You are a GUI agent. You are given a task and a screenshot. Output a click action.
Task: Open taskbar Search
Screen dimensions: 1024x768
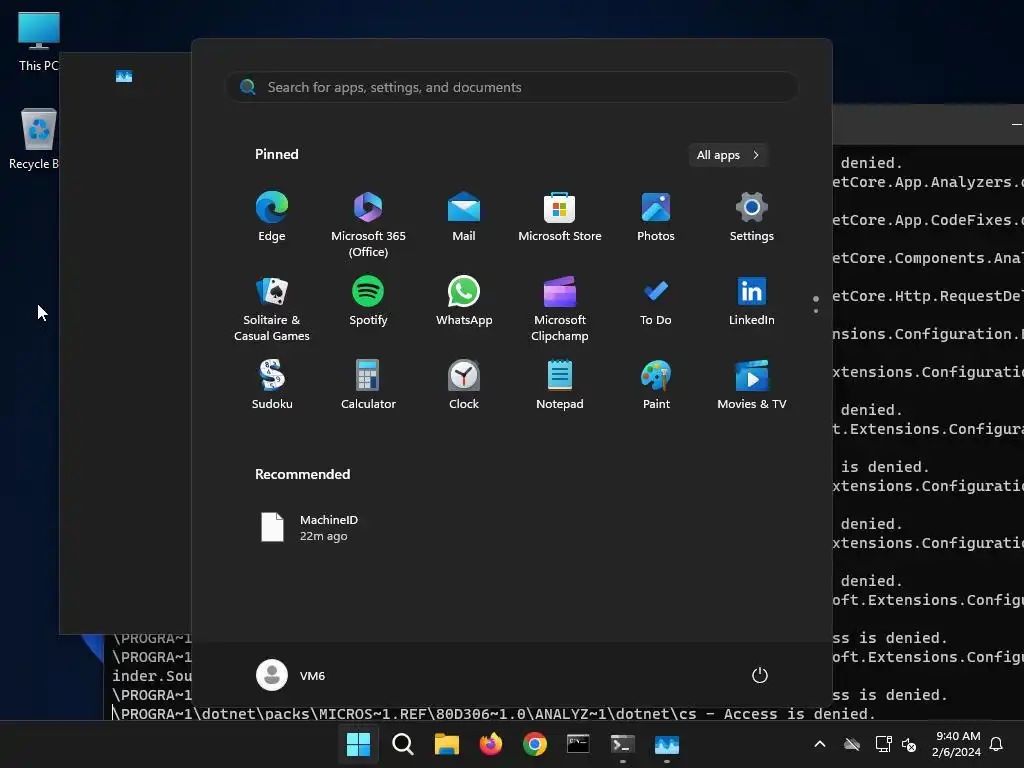tap(402, 744)
